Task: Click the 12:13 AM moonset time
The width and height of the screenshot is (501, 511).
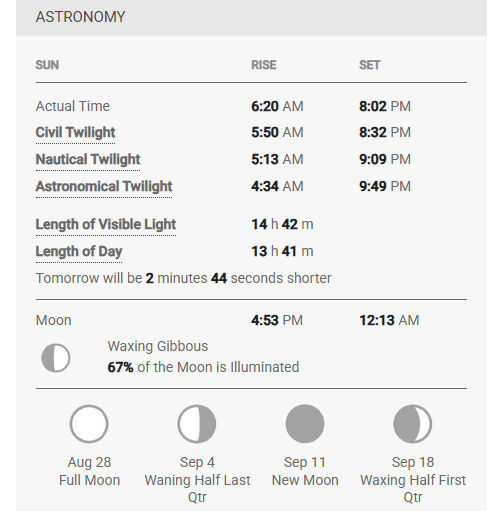Action: (x=389, y=320)
